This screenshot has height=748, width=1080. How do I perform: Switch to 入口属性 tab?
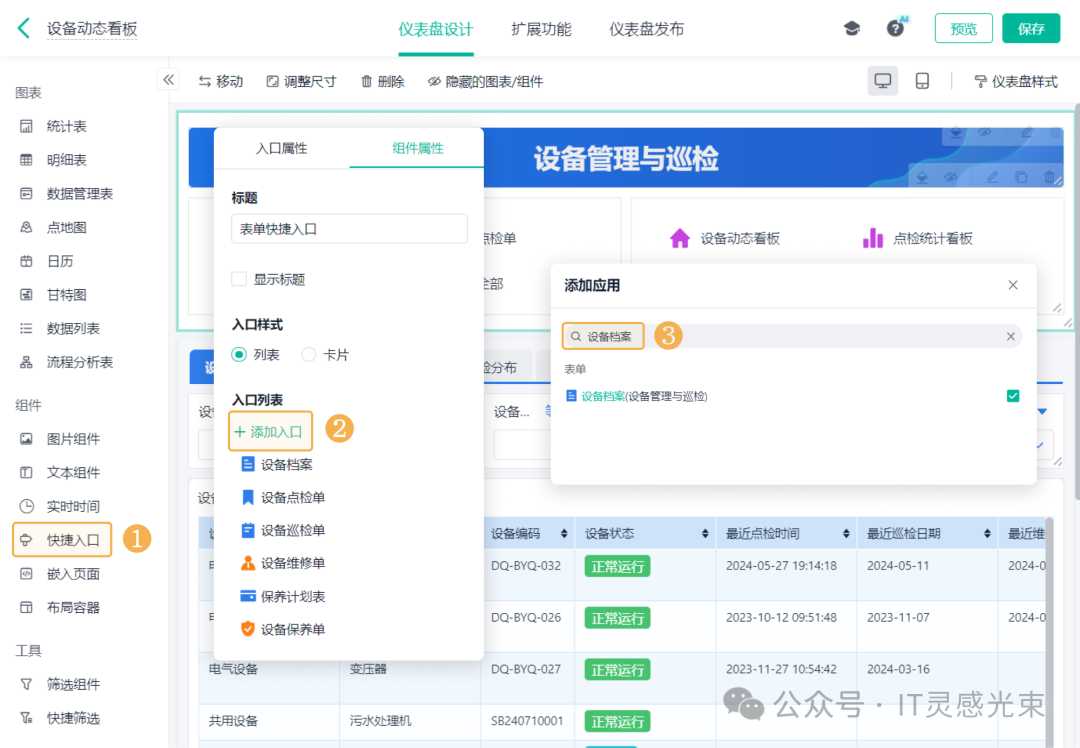(x=281, y=148)
